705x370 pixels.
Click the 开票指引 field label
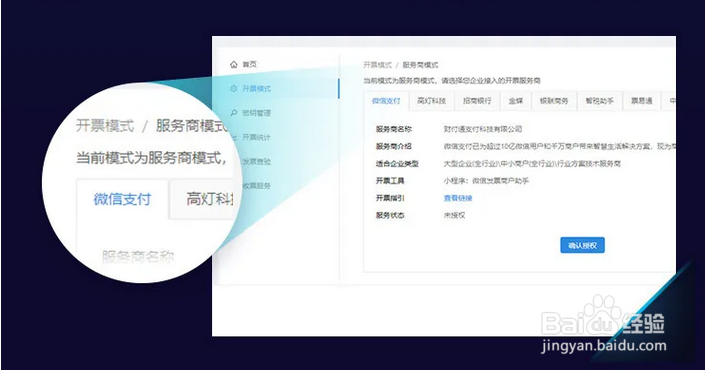point(390,198)
